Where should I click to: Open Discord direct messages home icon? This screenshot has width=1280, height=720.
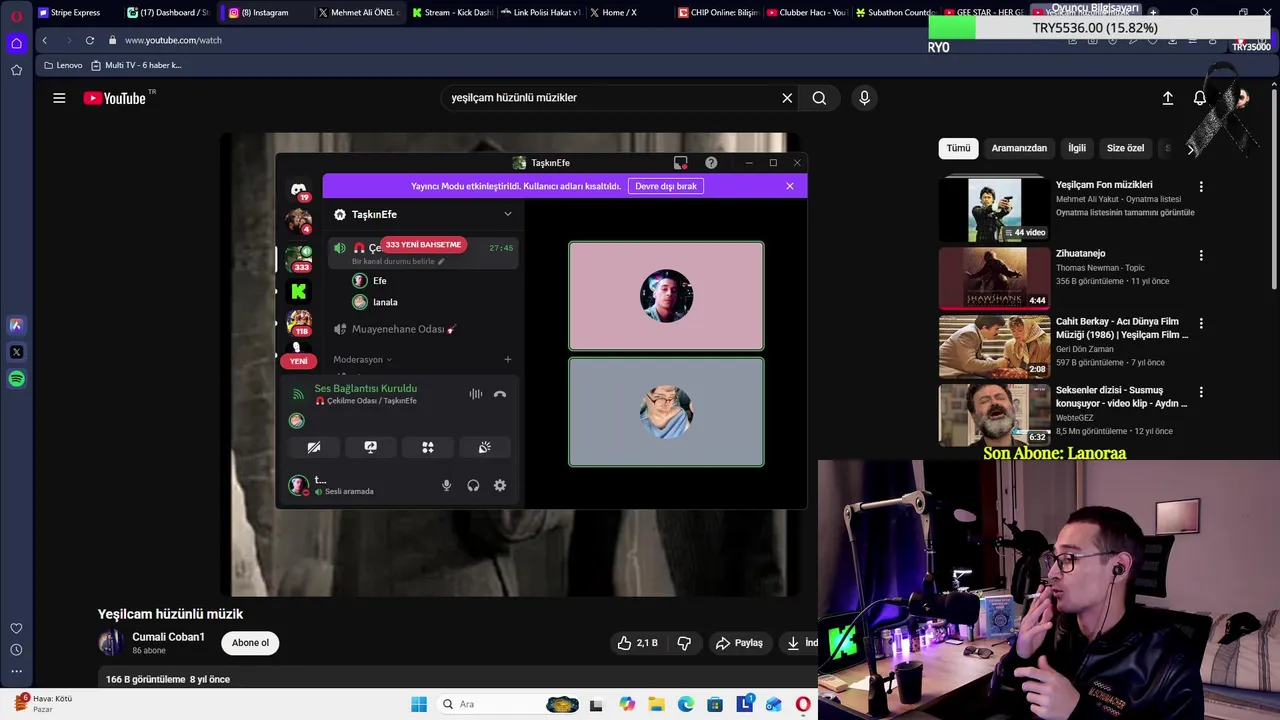tap(298, 189)
